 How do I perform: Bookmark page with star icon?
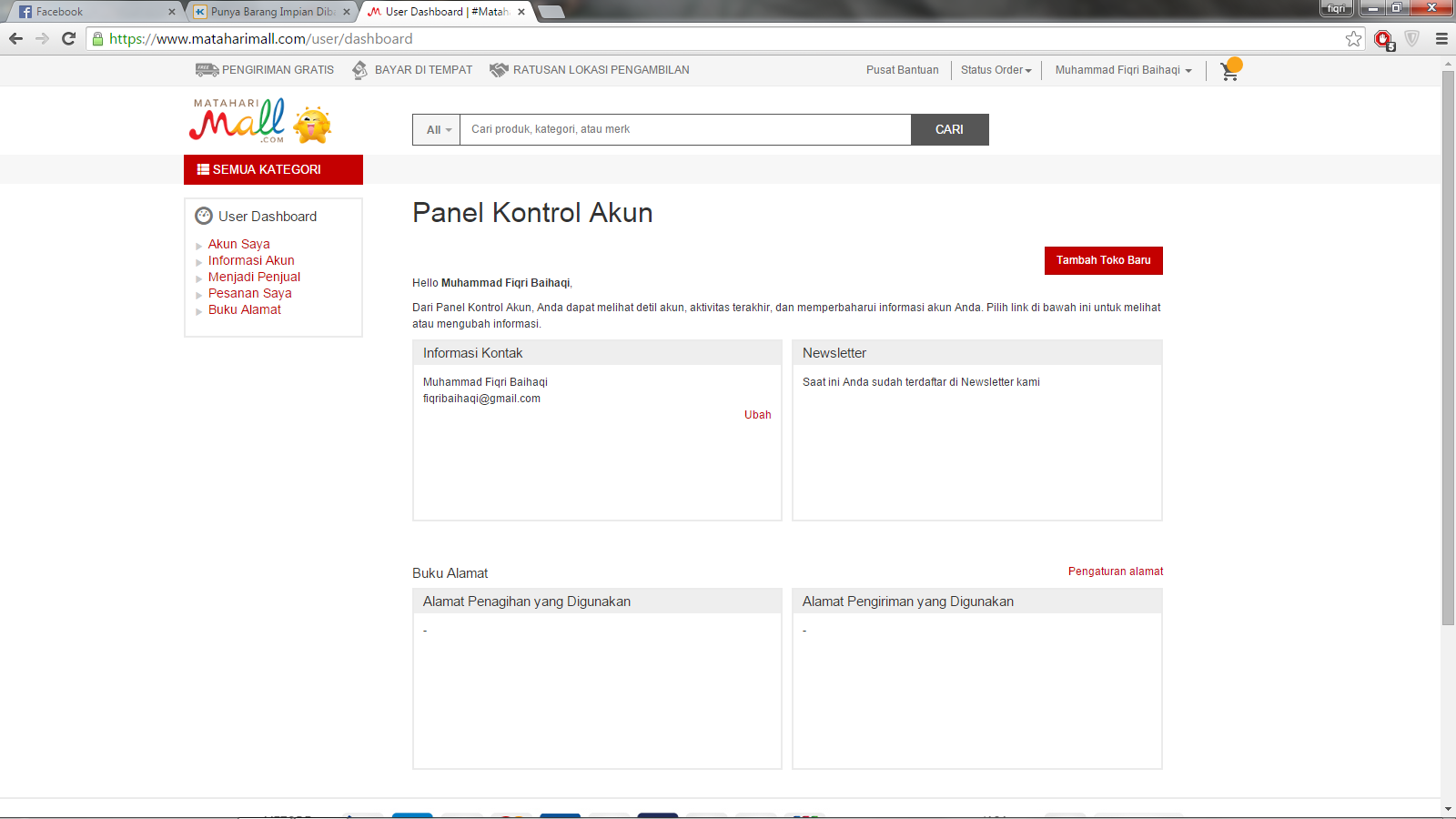[1353, 39]
